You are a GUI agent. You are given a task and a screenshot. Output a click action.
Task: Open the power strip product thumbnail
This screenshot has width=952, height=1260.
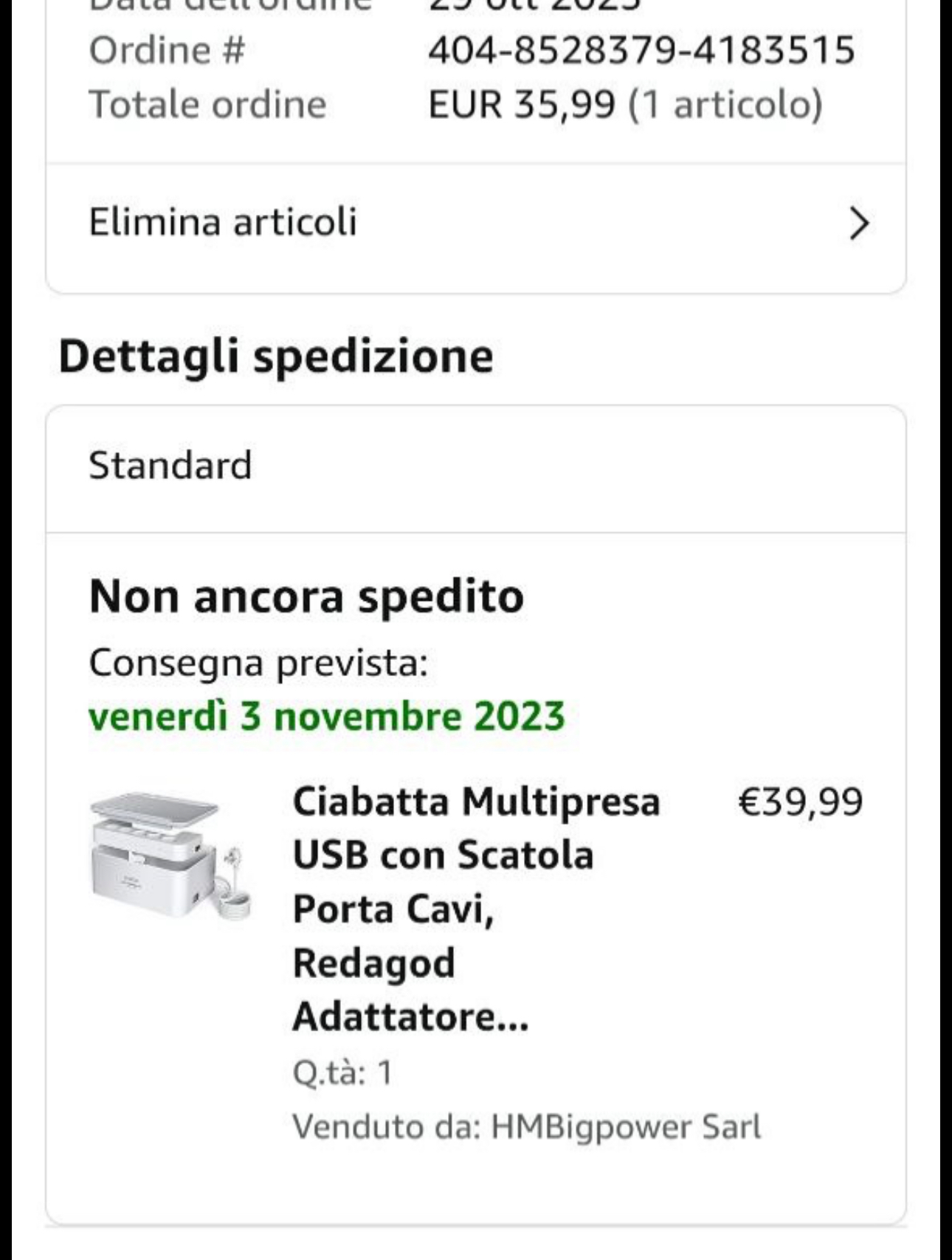coord(170,856)
